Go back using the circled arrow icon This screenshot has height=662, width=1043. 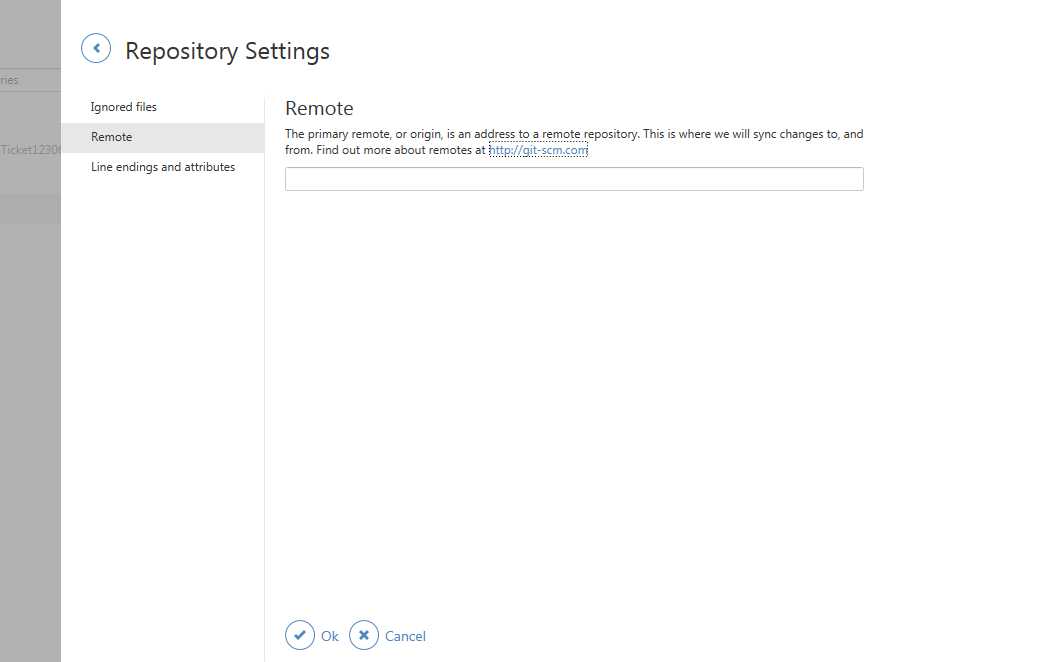(x=96, y=48)
